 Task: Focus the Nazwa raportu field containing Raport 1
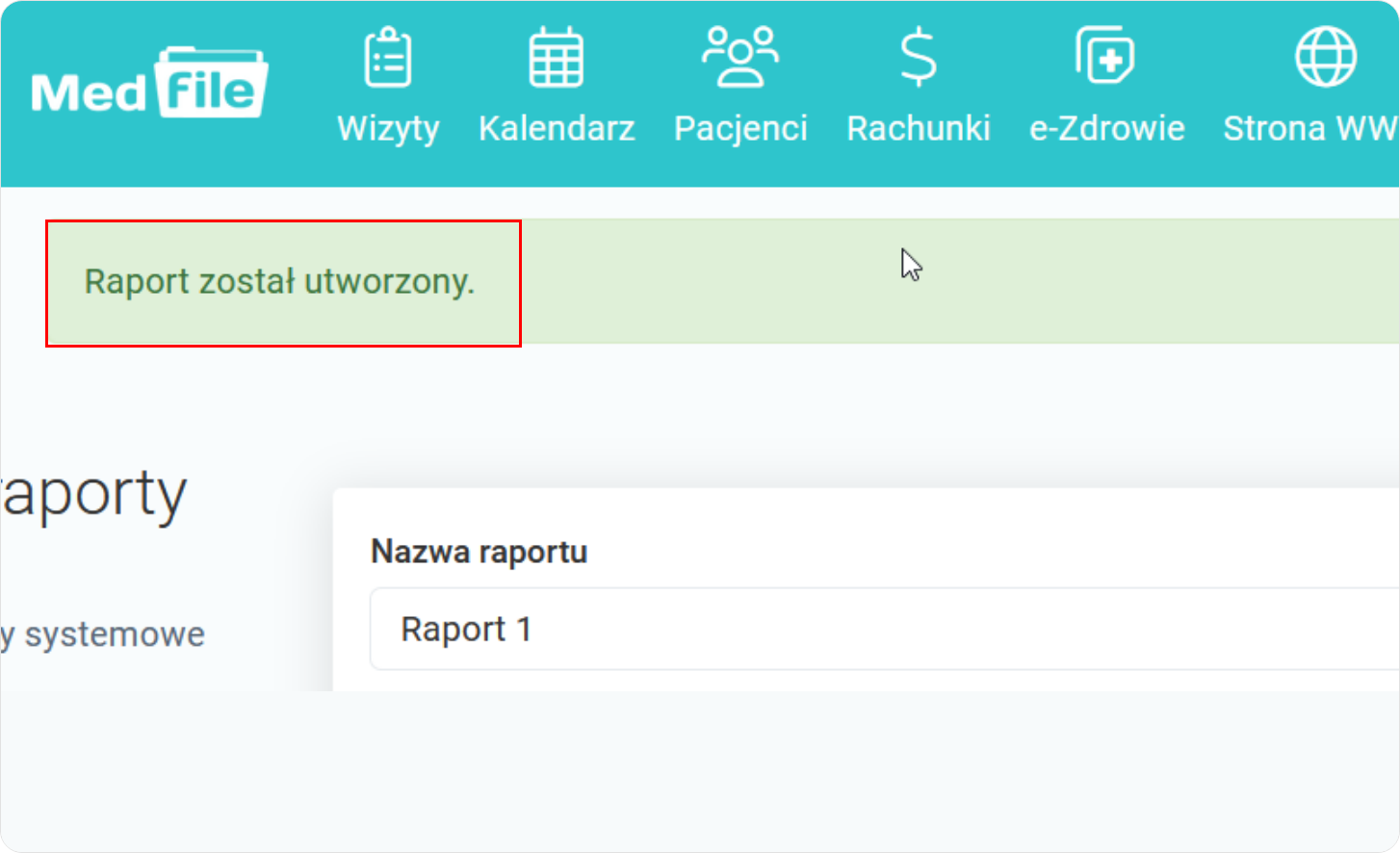coord(885,629)
